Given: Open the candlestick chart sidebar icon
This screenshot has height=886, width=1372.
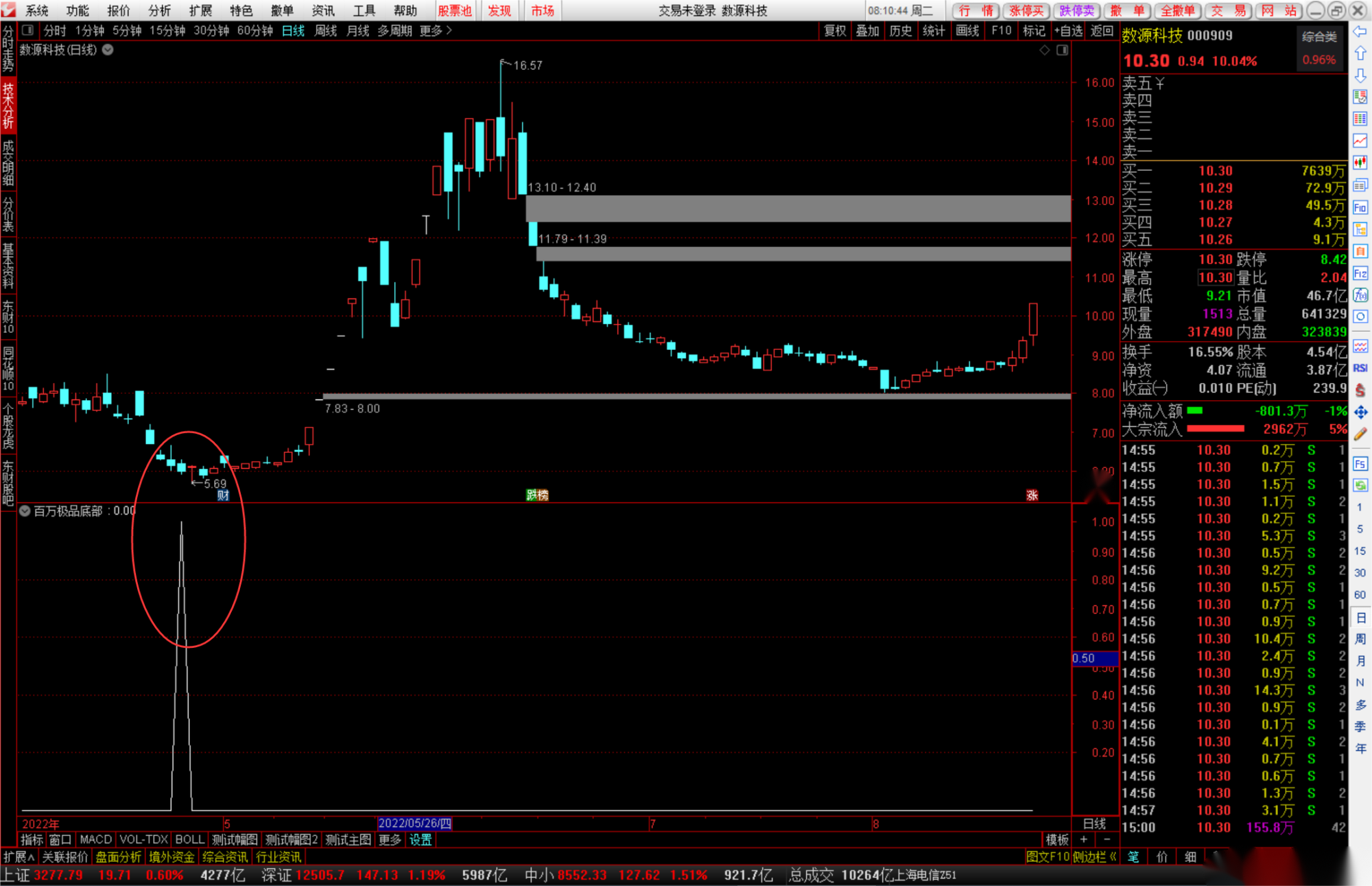Looking at the screenshot, I should 1360,163.
